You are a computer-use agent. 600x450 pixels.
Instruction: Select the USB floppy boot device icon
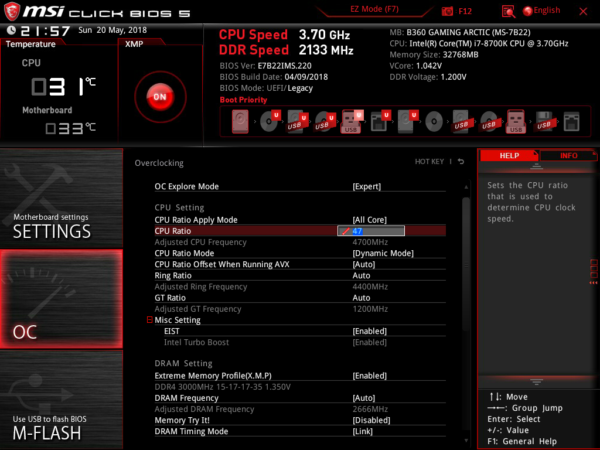(x=544, y=122)
